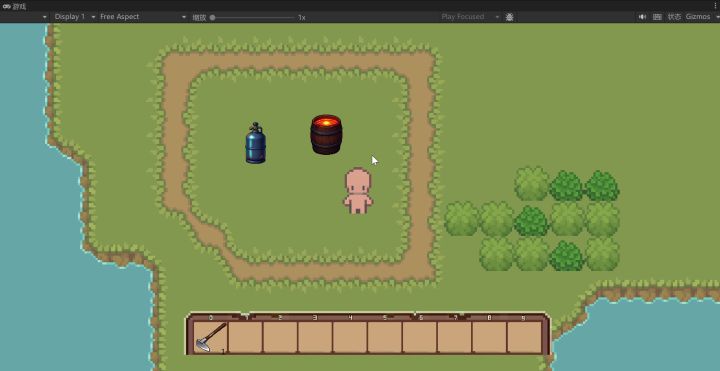Select empty hotbar slot 4

point(350,337)
